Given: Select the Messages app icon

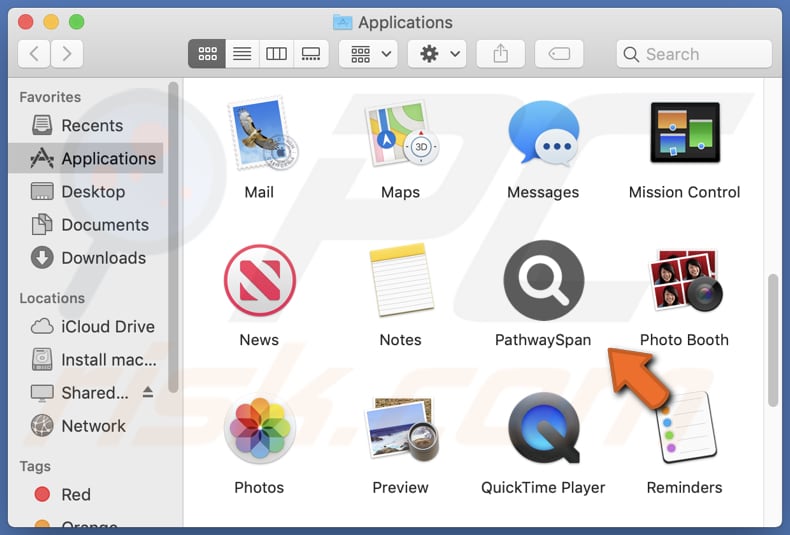Looking at the screenshot, I should point(544,133).
